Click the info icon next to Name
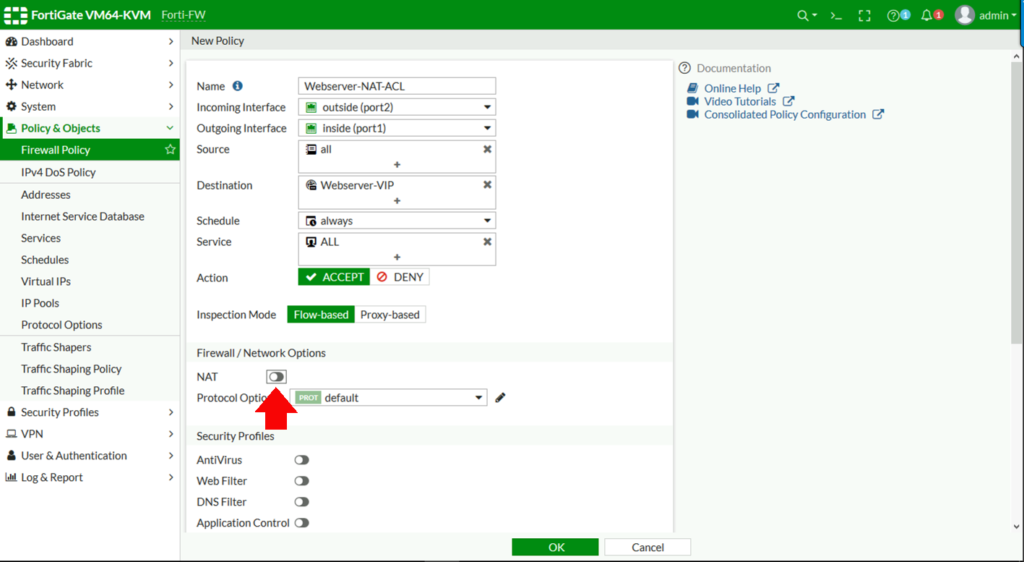This screenshot has width=1024, height=562. point(238,86)
